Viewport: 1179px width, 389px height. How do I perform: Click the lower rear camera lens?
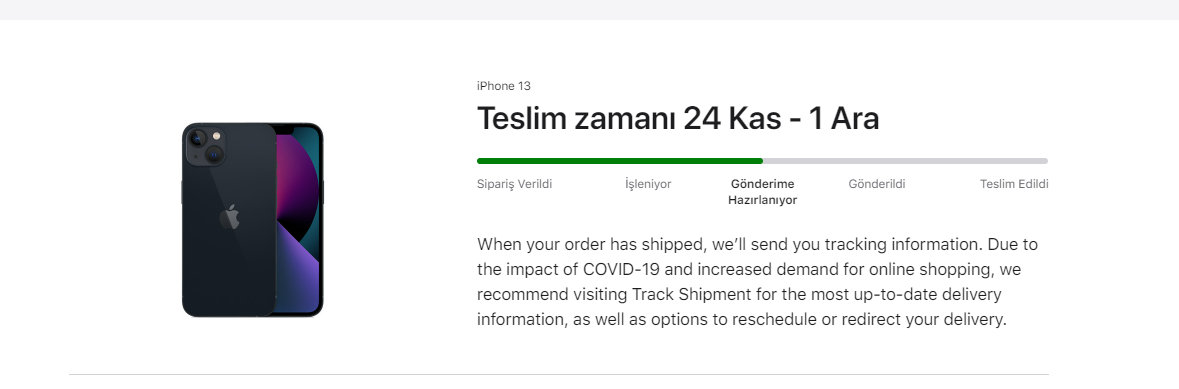click(x=214, y=155)
